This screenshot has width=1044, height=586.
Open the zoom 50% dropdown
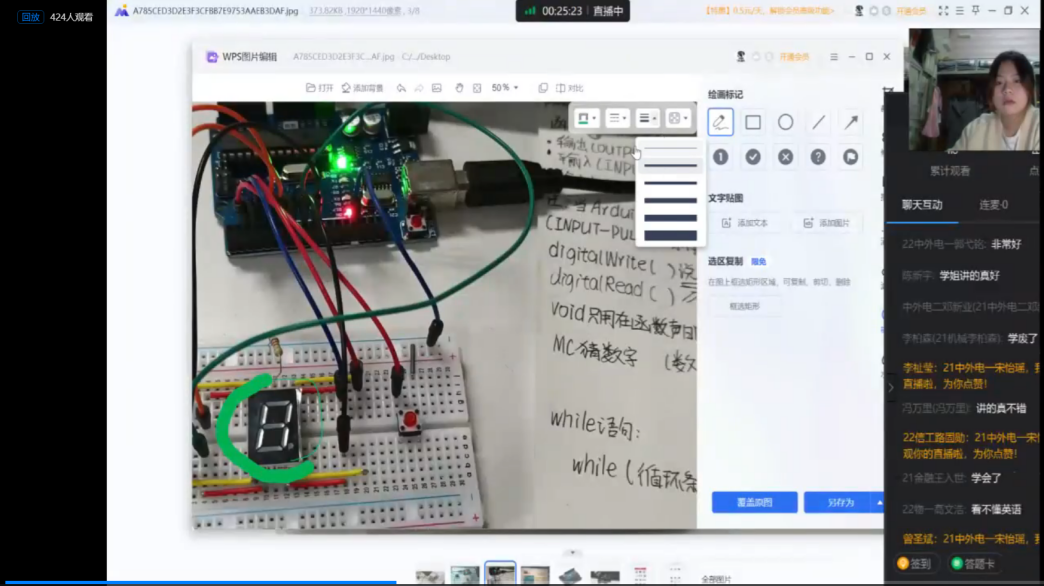[x=505, y=88]
